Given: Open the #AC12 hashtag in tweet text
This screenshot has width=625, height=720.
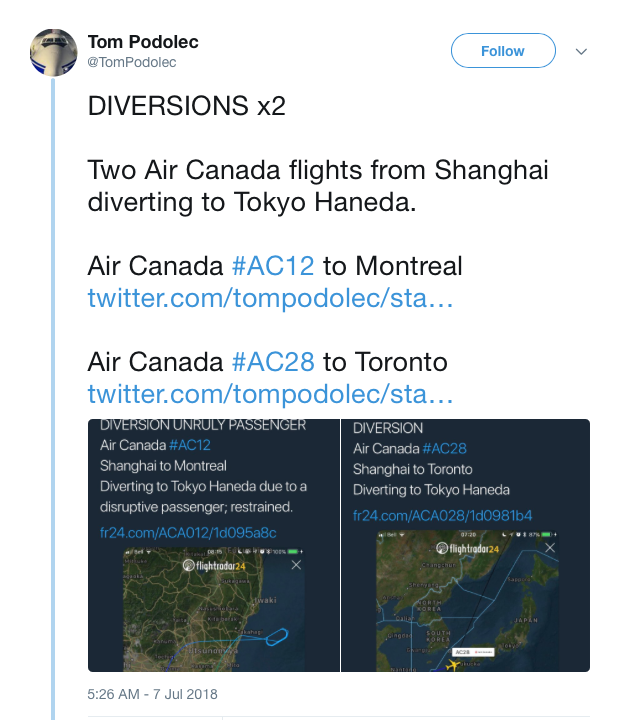Looking at the screenshot, I should tap(273, 266).
